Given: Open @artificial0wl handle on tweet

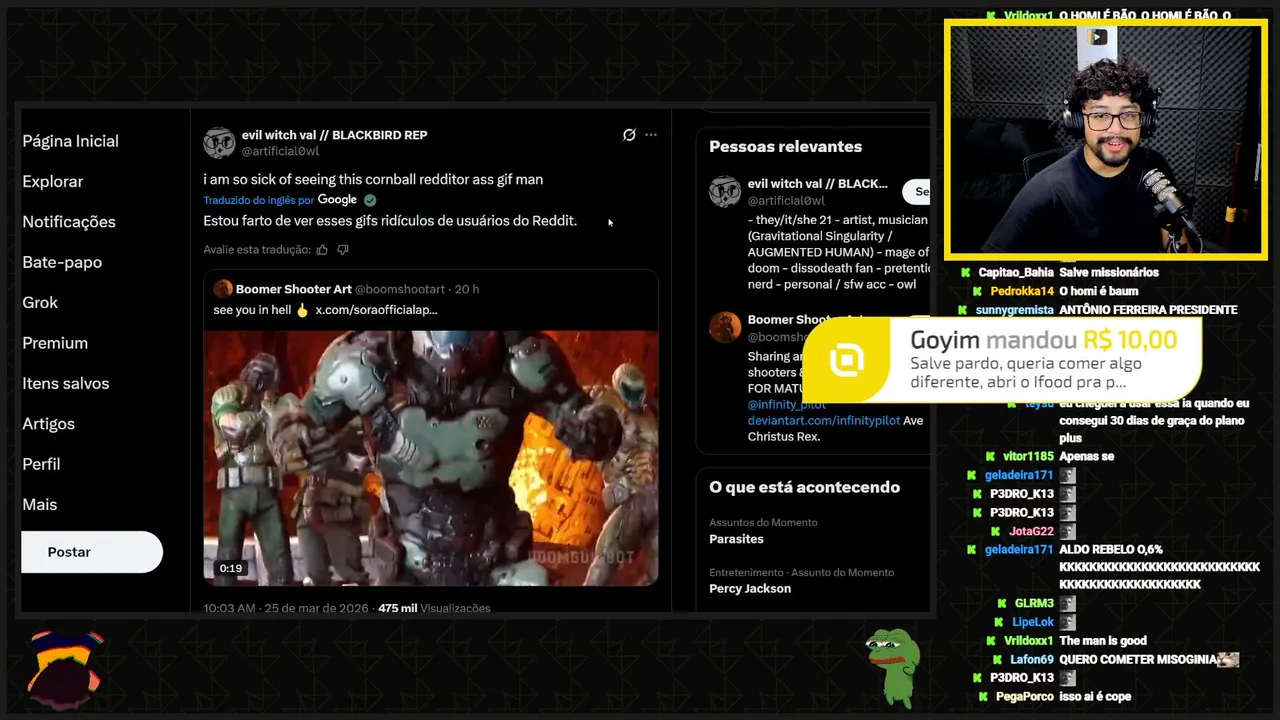Looking at the screenshot, I should (280, 151).
